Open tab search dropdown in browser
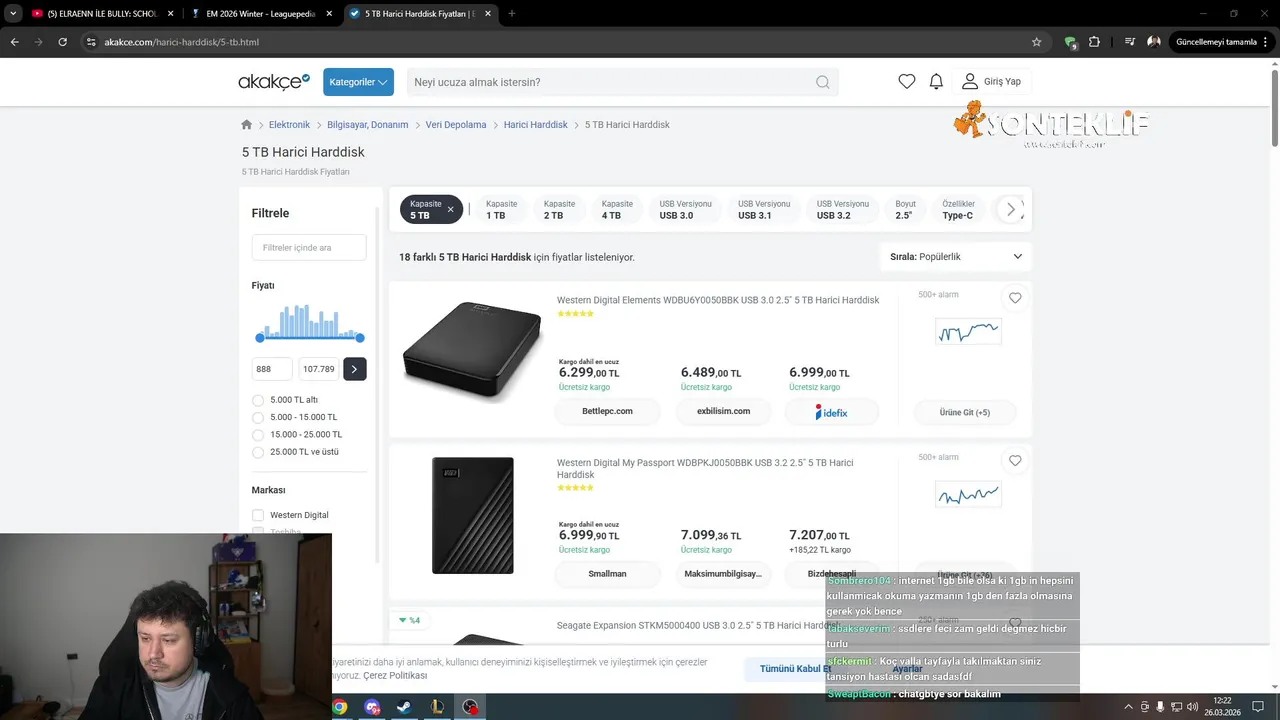The width and height of the screenshot is (1280, 720). 13,14
